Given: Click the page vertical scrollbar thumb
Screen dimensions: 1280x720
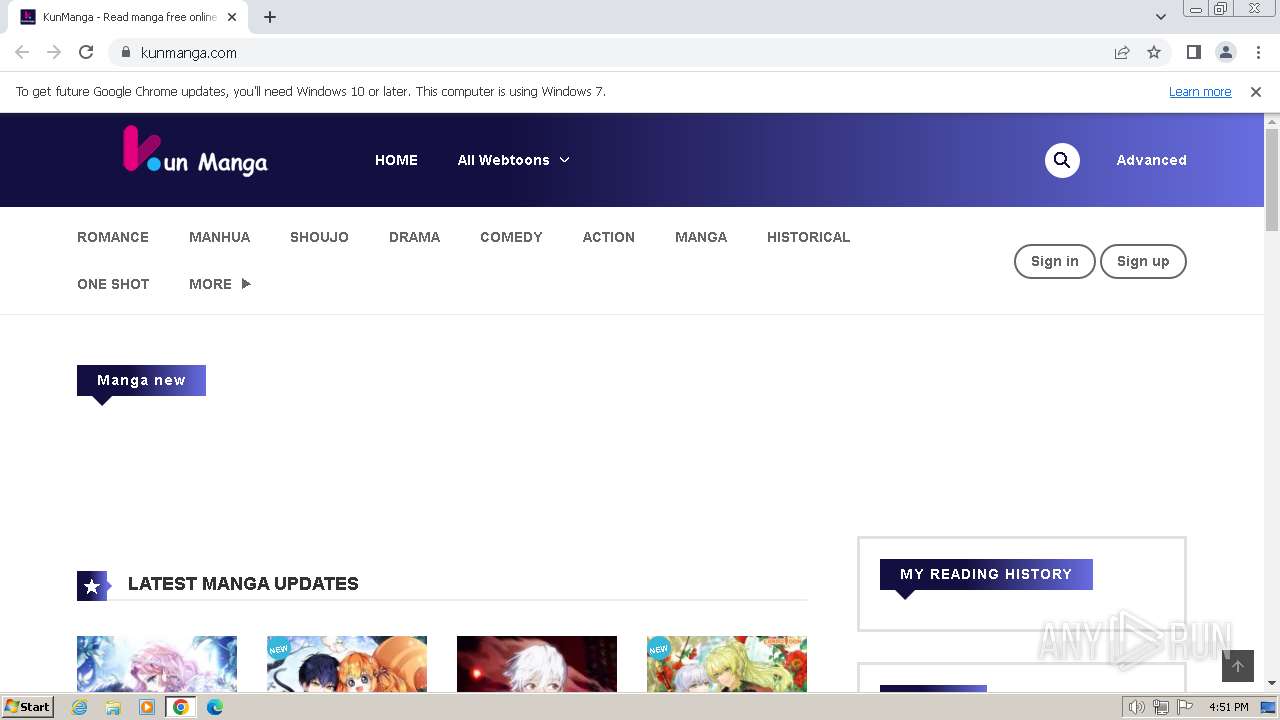Looking at the screenshot, I should 1272,180.
